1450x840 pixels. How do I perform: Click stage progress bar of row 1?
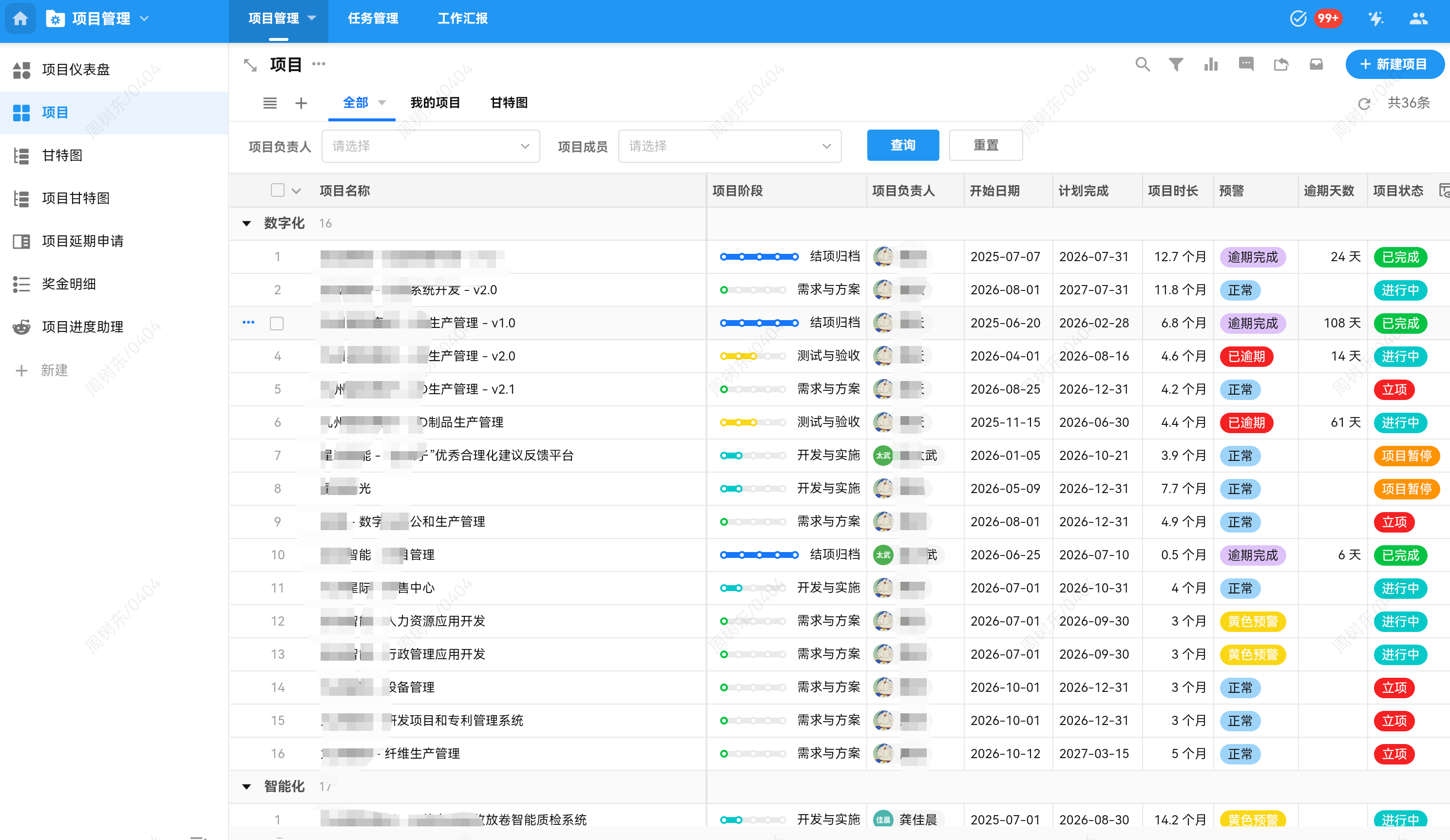759,257
